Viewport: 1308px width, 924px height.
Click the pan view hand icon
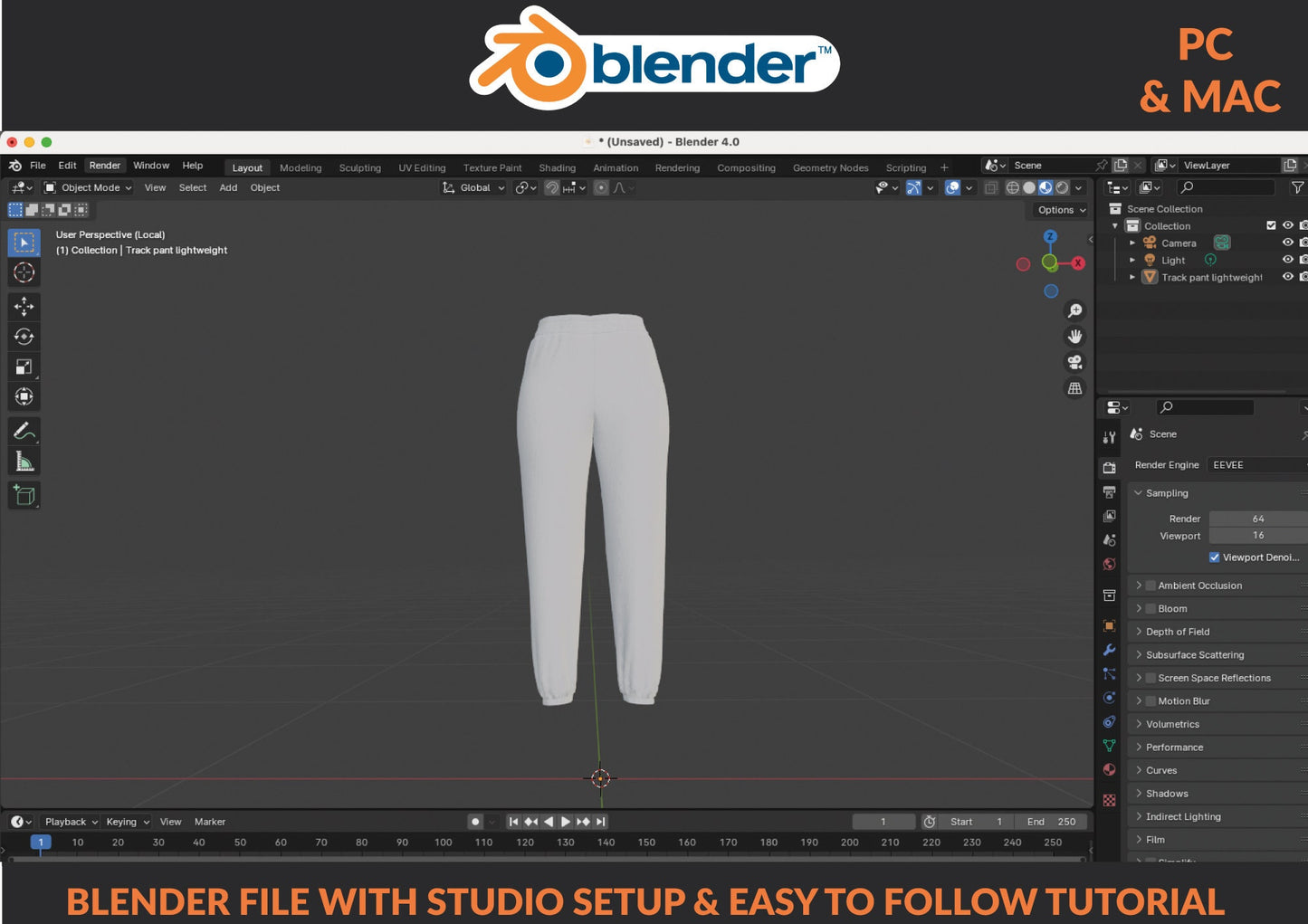(1074, 336)
